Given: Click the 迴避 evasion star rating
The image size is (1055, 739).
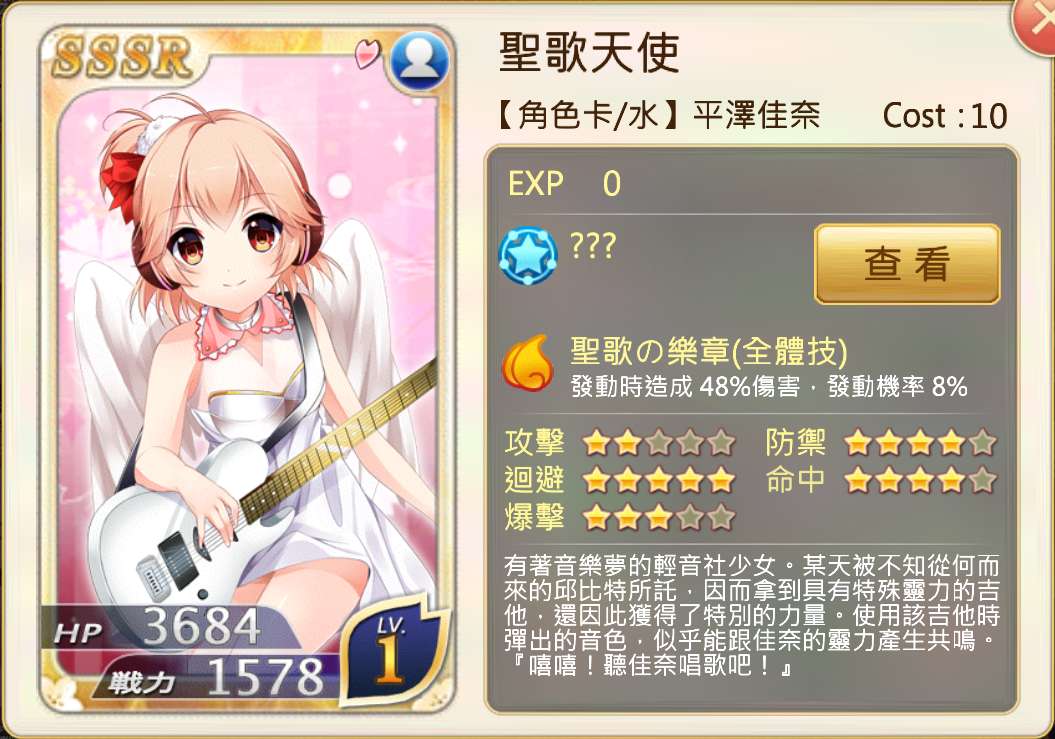Looking at the screenshot, I should pyautogui.click(x=659, y=480).
